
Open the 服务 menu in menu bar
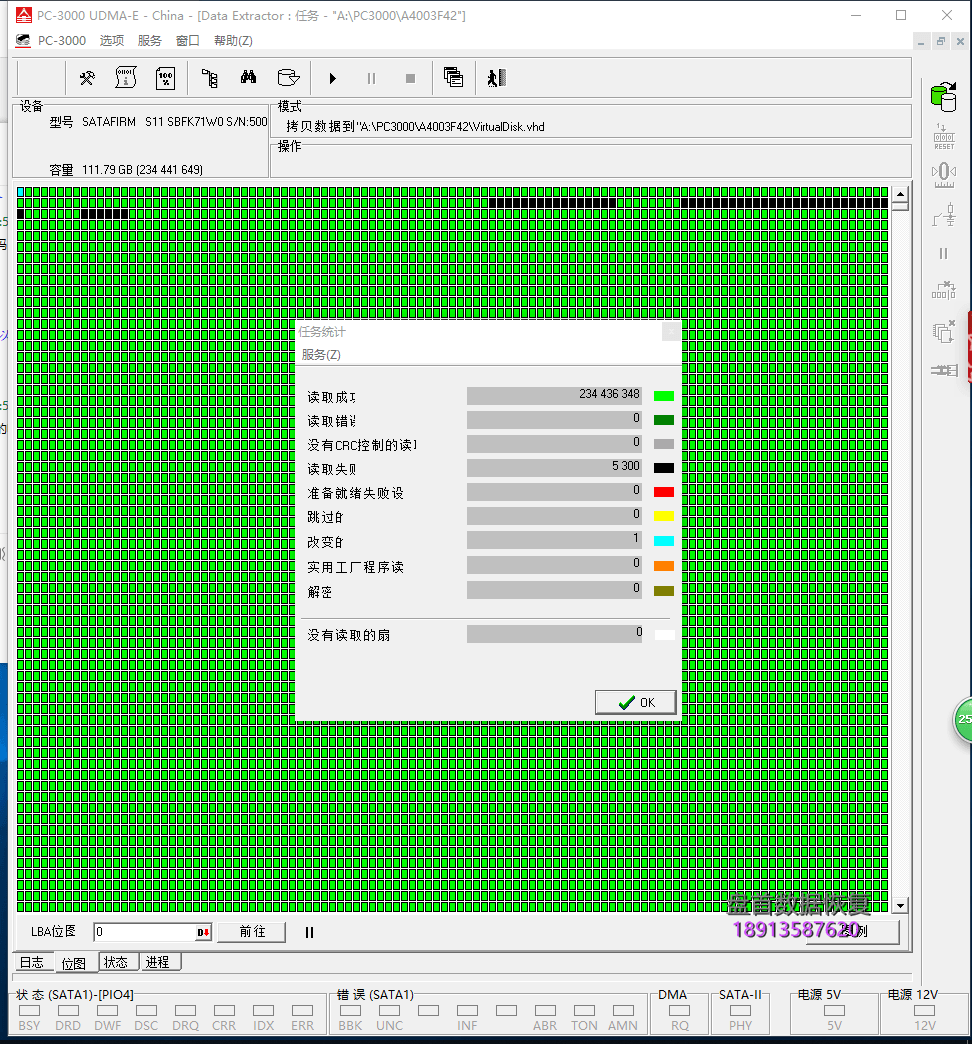[150, 41]
